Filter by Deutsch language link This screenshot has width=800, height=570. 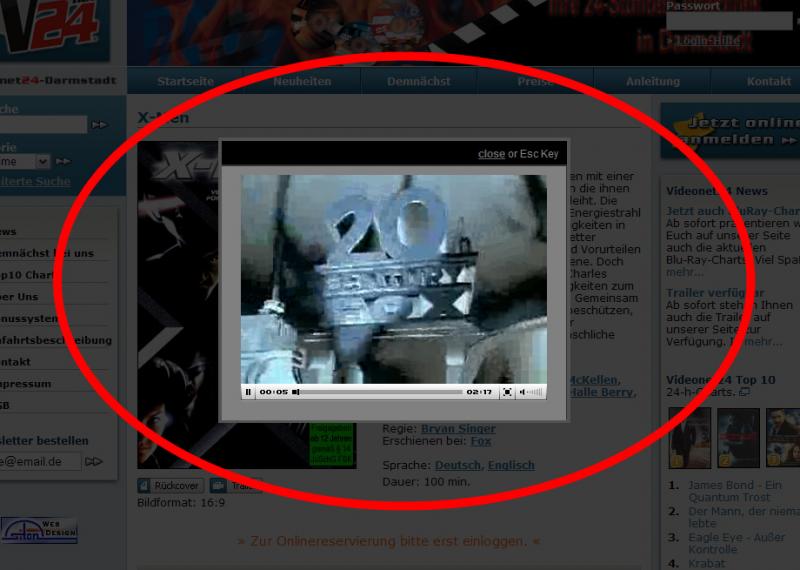458,465
